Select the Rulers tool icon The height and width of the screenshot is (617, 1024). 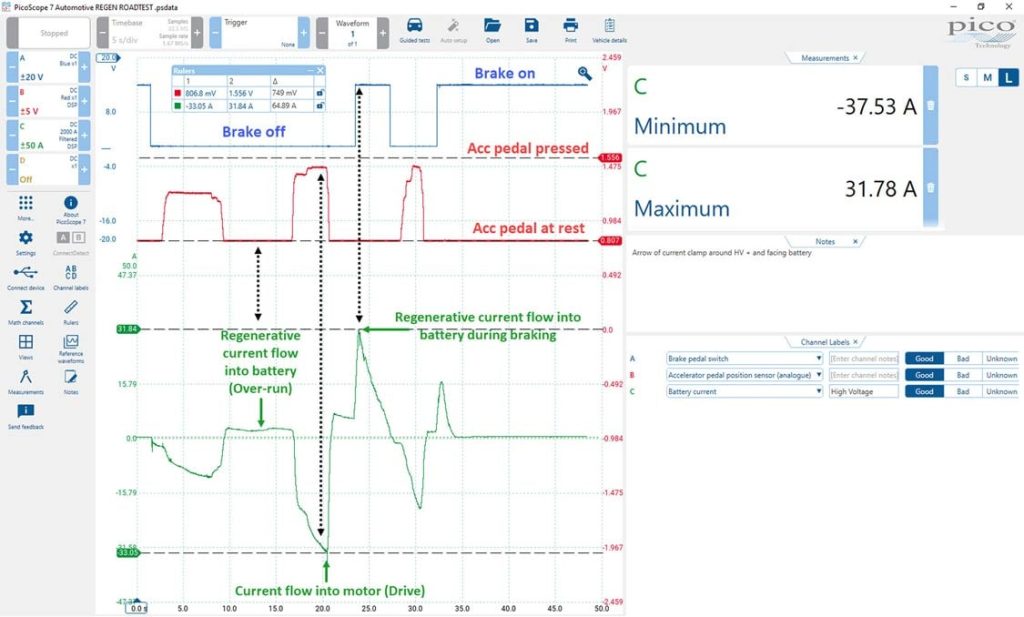click(x=71, y=308)
